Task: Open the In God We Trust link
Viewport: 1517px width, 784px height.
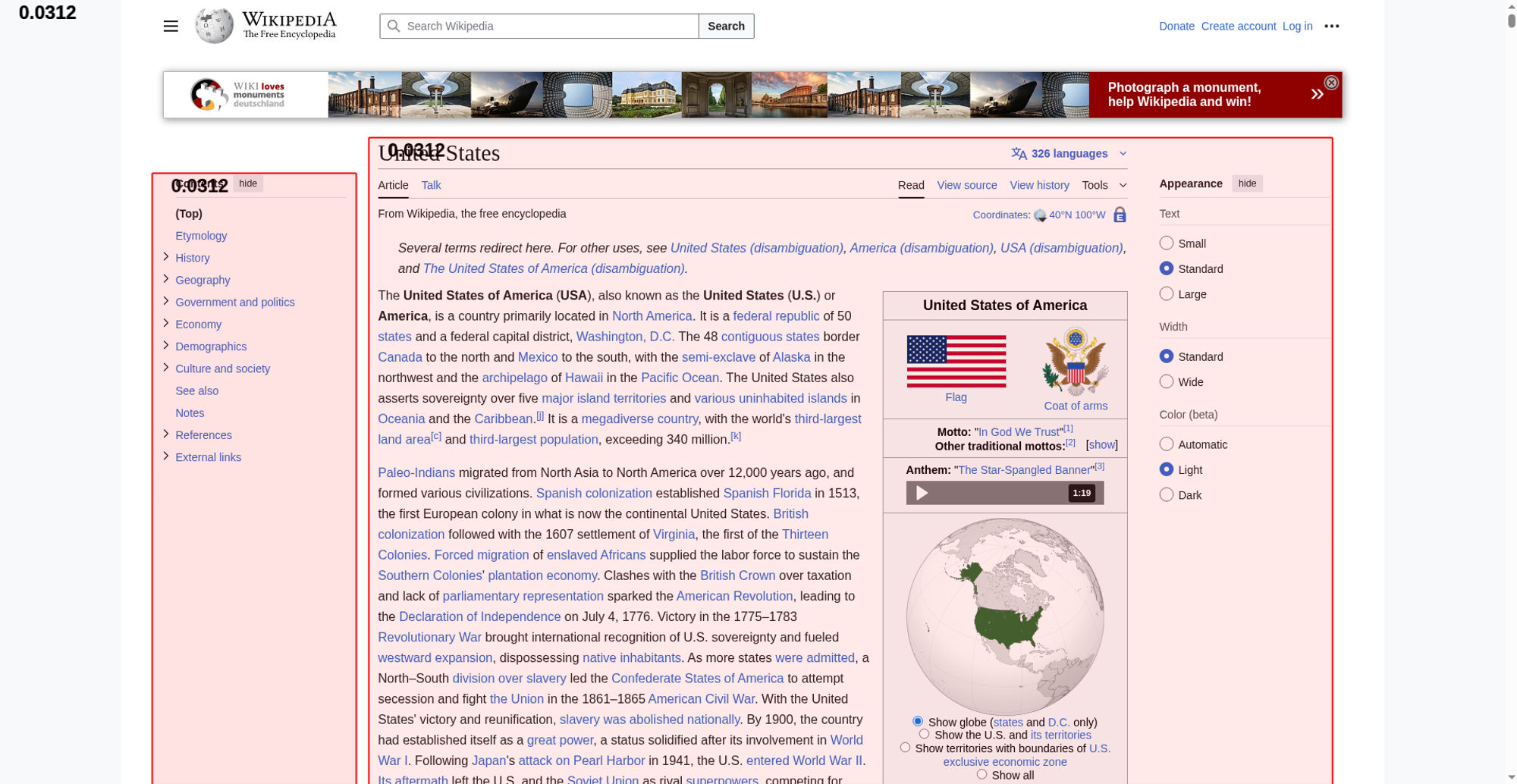Action: (x=1019, y=432)
